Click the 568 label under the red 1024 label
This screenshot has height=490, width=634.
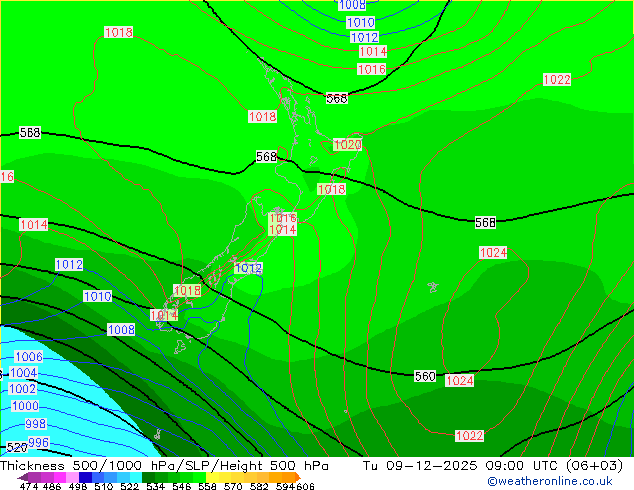click(x=485, y=222)
